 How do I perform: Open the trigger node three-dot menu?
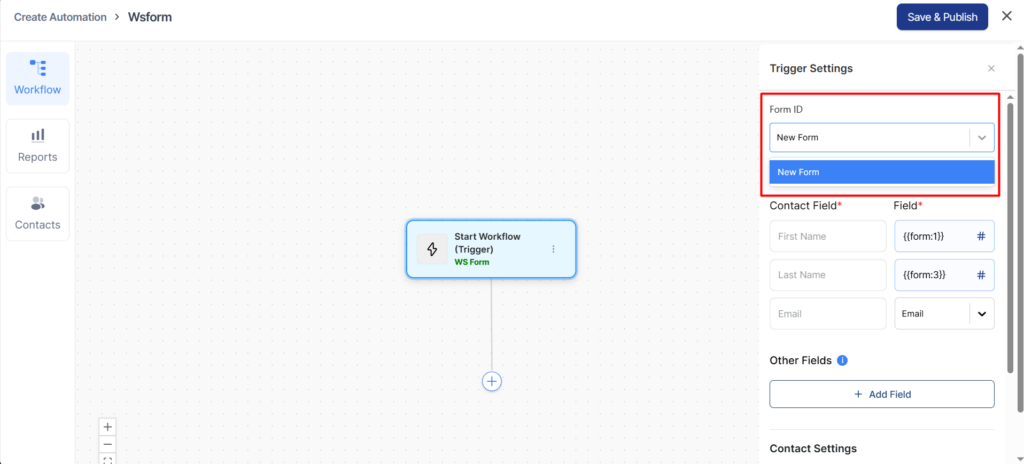[554, 249]
